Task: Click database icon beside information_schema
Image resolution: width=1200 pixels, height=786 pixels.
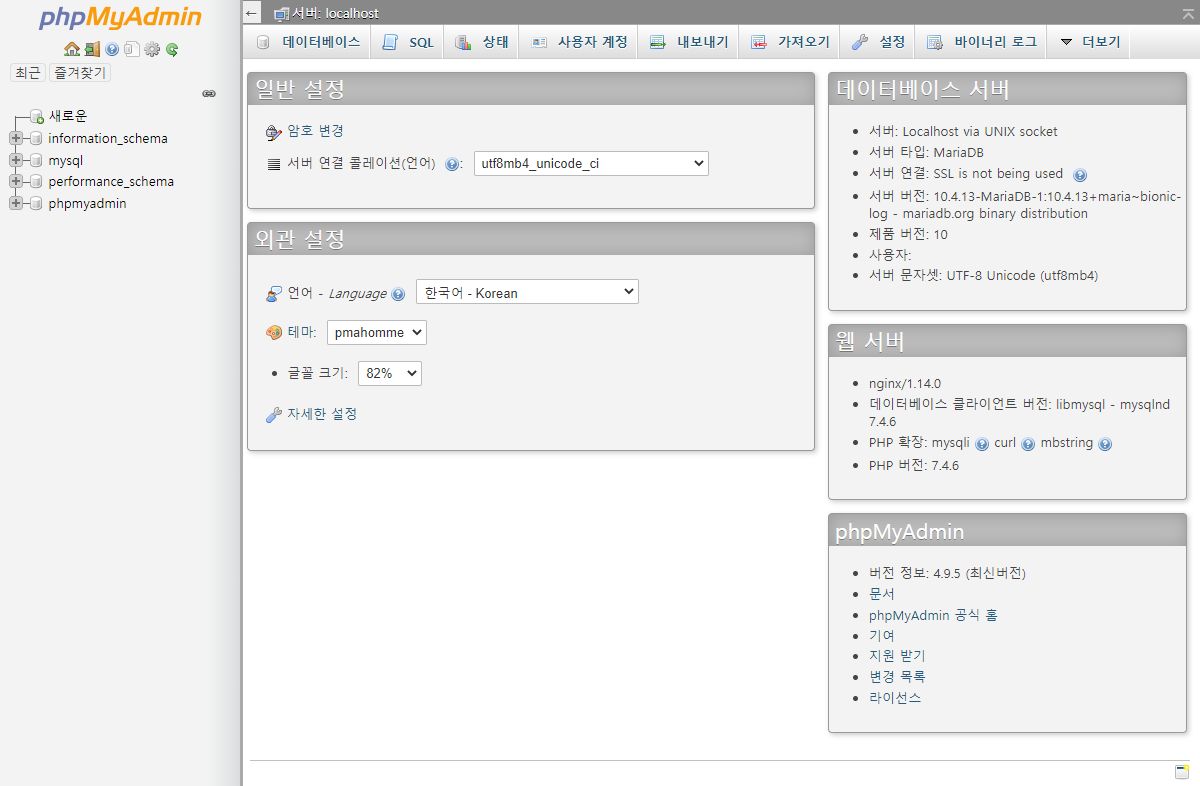Action: point(37,139)
